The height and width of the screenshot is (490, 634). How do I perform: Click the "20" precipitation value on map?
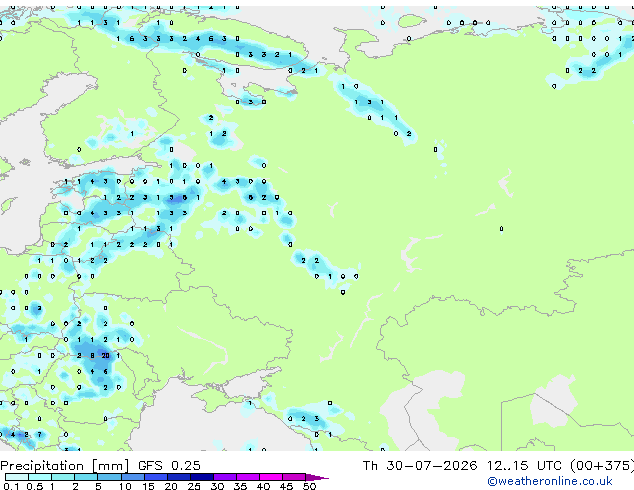tap(106, 356)
